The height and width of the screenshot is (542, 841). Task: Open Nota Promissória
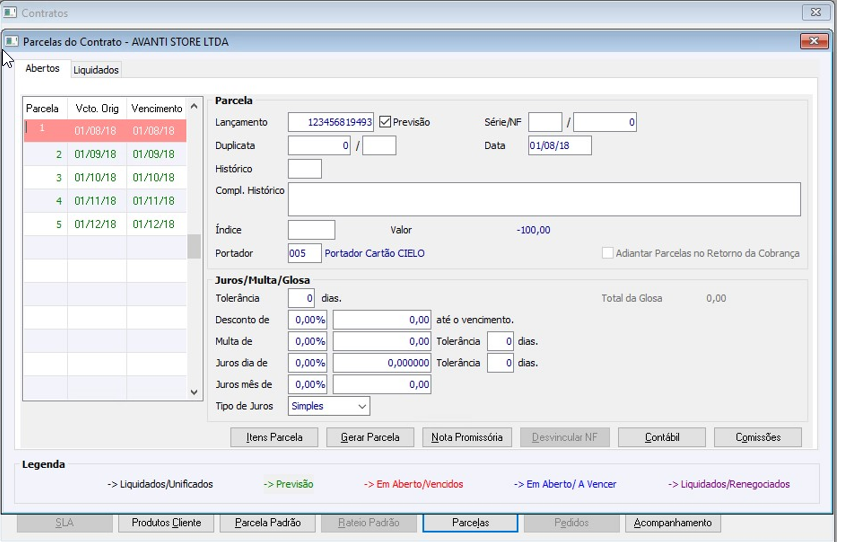pos(467,437)
